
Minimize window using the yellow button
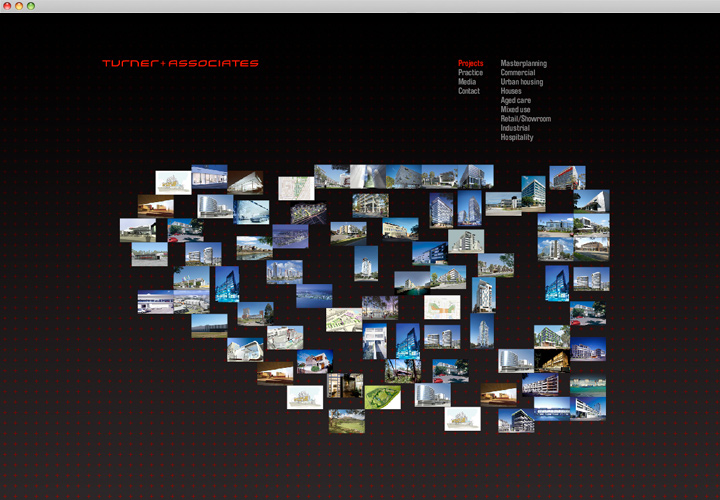(x=19, y=6)
